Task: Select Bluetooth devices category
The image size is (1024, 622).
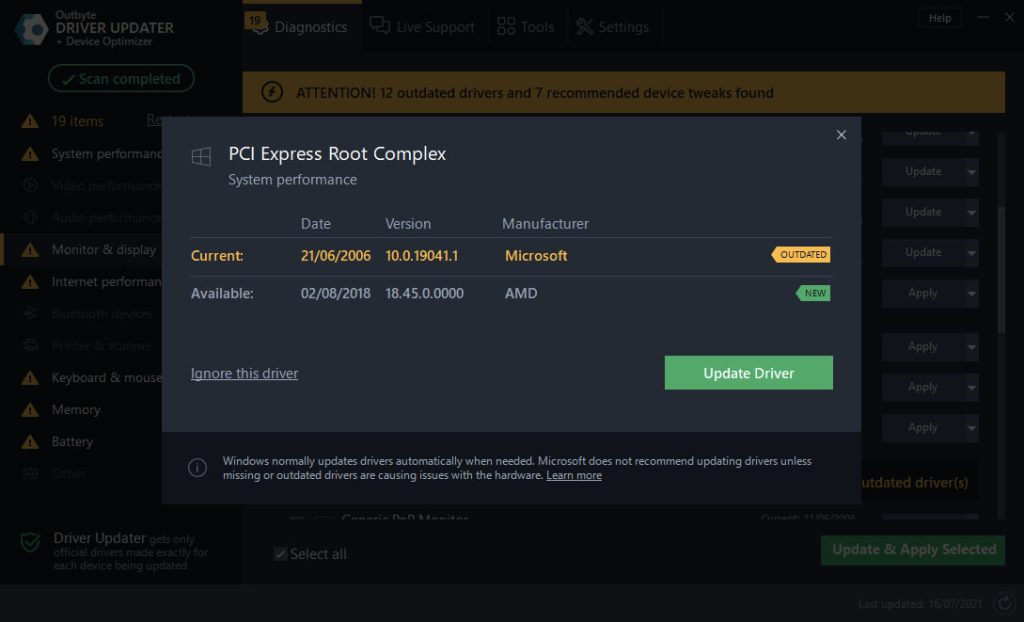Action: pos(102,314)
